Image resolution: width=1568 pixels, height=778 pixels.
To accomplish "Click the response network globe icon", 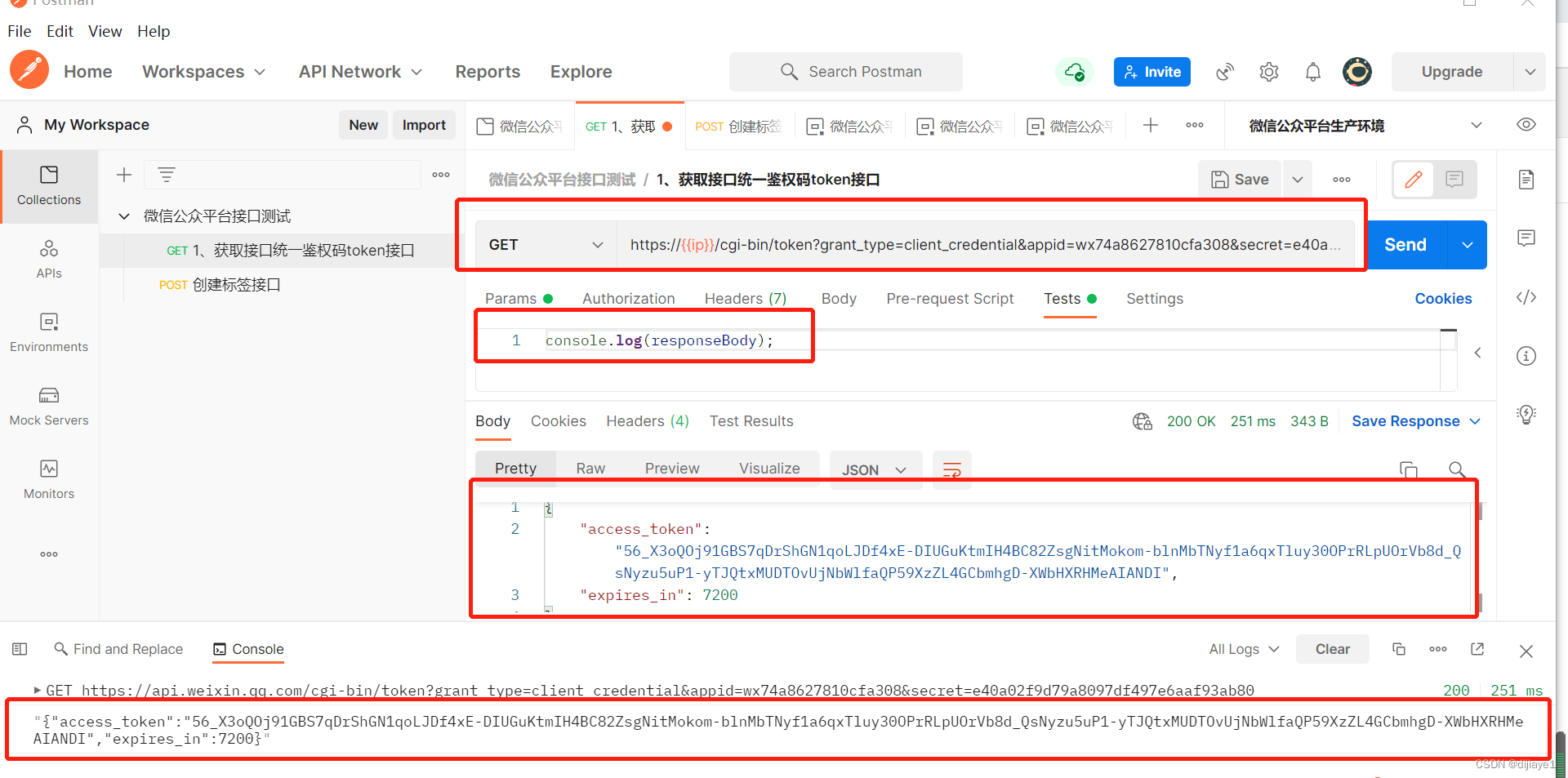I will click(x=1143, y=421).
